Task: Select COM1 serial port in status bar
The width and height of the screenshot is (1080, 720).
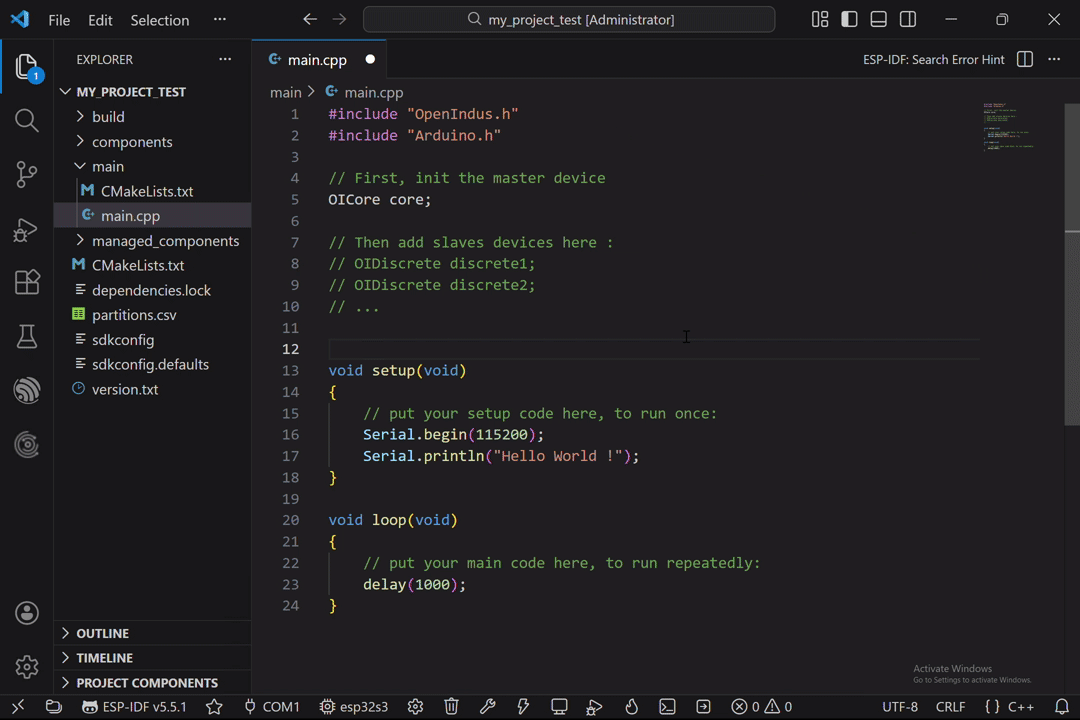Action: point(272,706)
